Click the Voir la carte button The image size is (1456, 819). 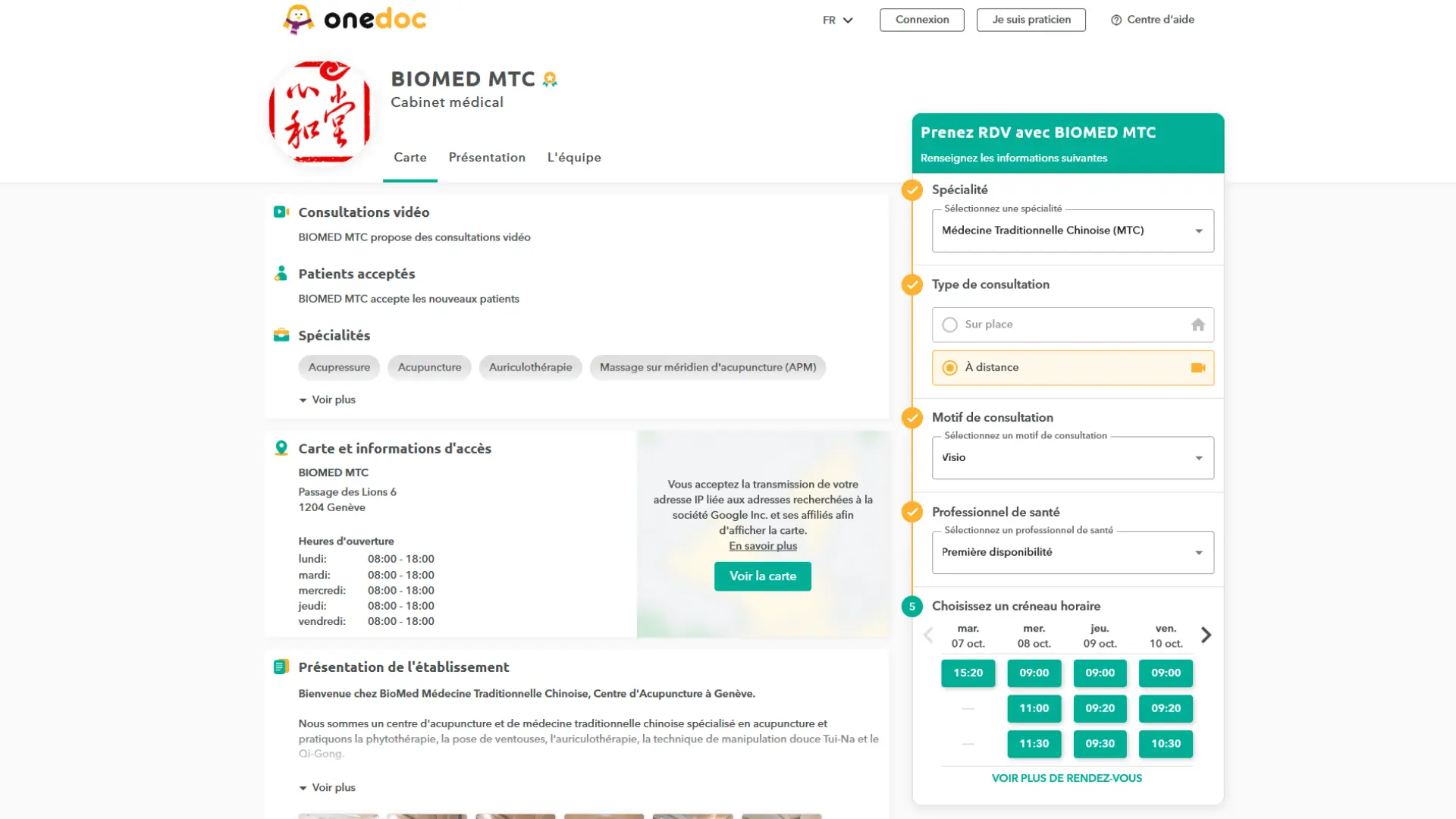(762, 576)
